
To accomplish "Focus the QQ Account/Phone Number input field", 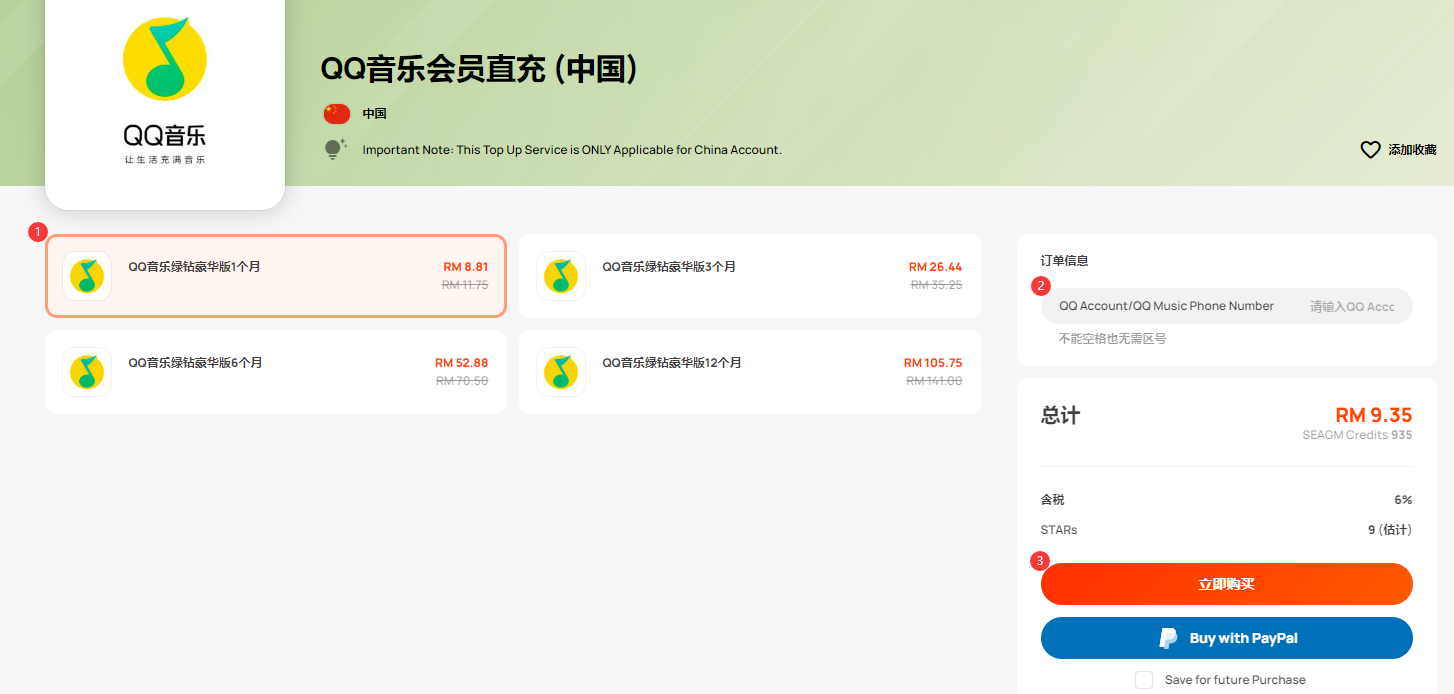I will pos(1227,306).
